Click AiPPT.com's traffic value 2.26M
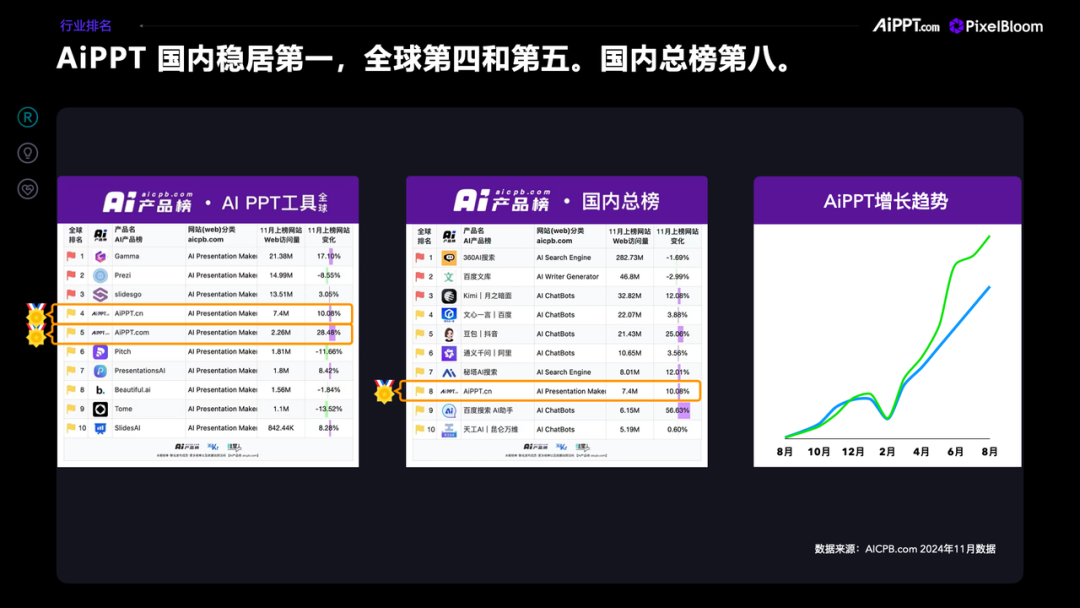This screenshot has height=608, width=1080. pos(280,333)
